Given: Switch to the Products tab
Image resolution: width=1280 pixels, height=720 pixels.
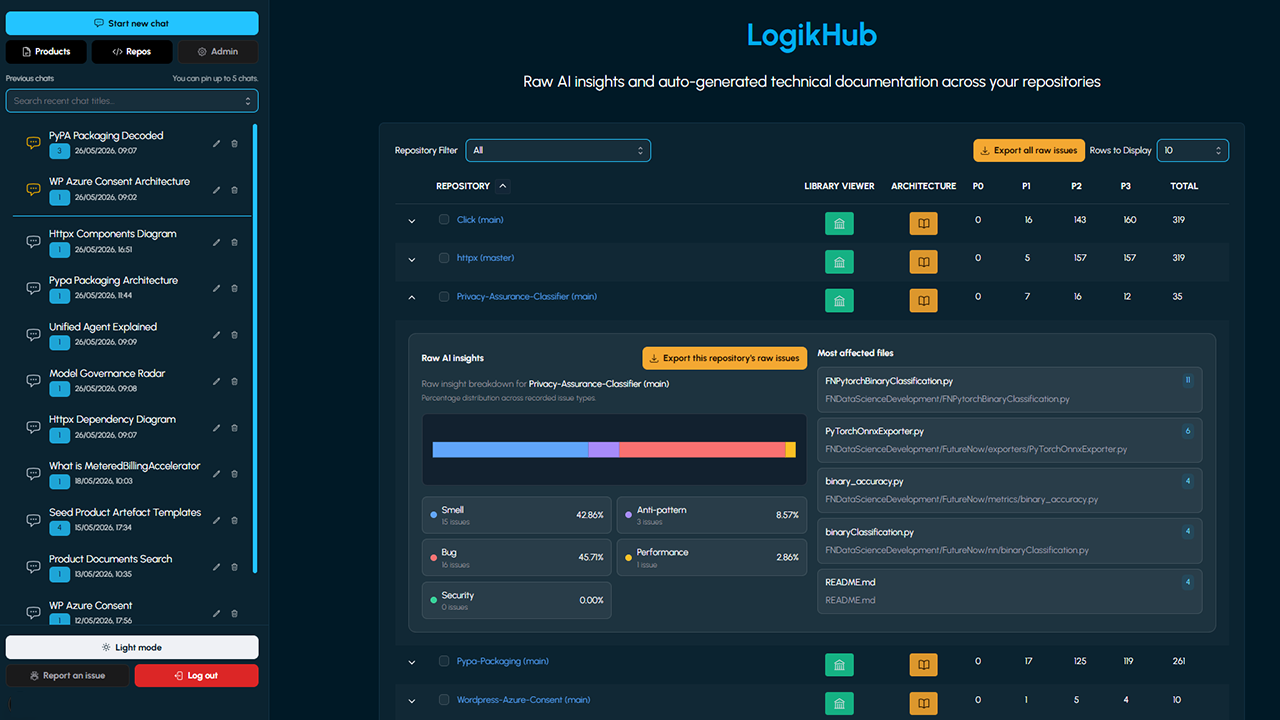Looking at the screenshot, I should [46, 52].
